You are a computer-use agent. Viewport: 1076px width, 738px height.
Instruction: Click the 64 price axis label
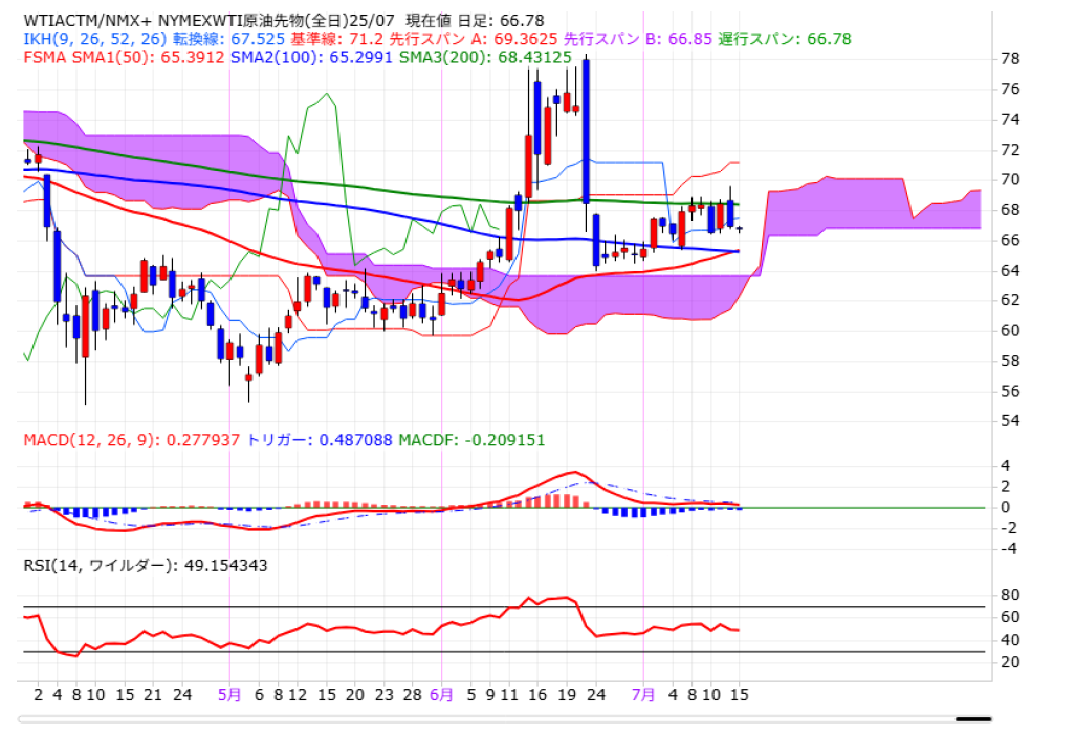(1010, 270)
